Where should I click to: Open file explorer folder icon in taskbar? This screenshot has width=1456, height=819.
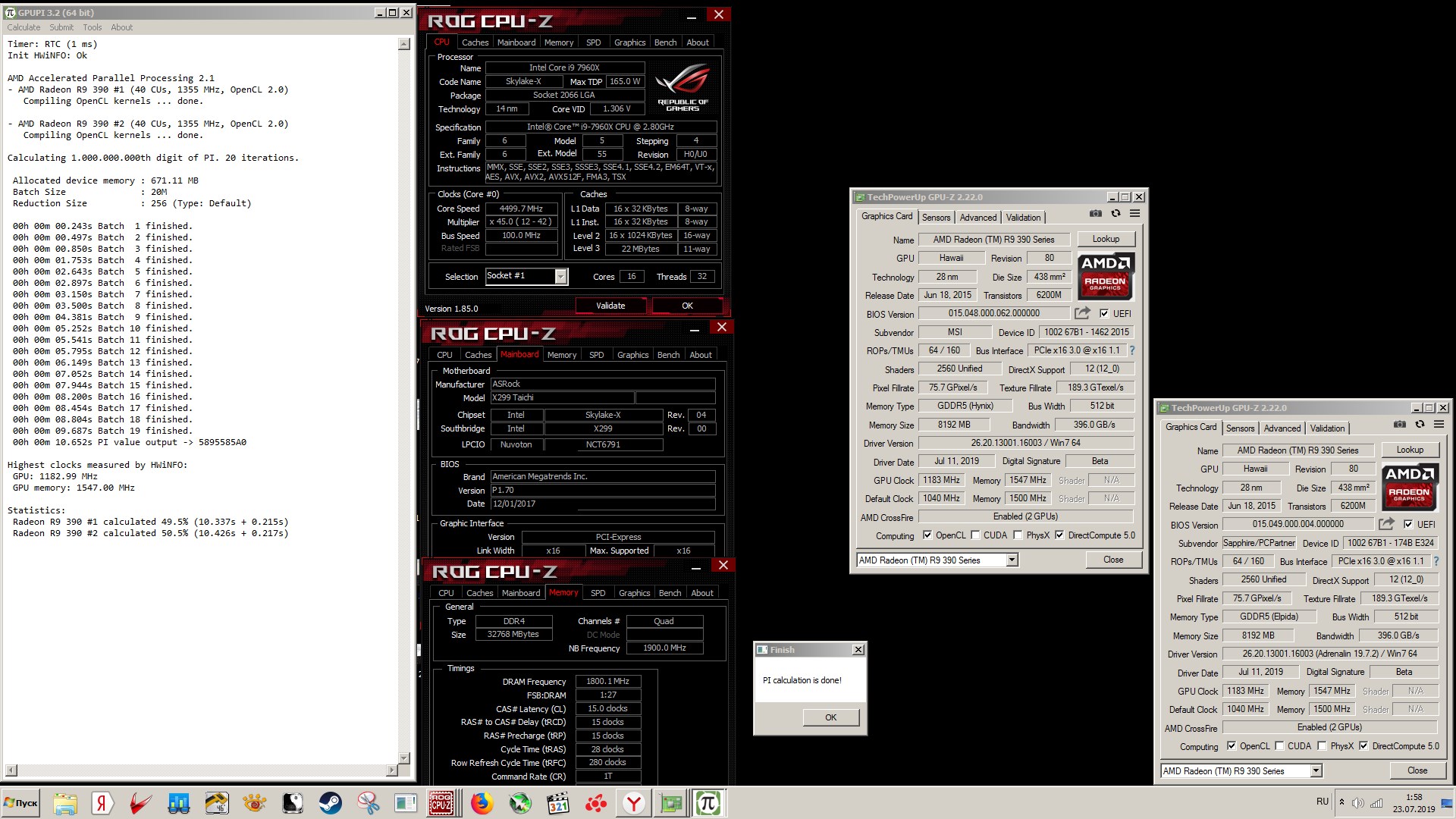coord(65,803)
